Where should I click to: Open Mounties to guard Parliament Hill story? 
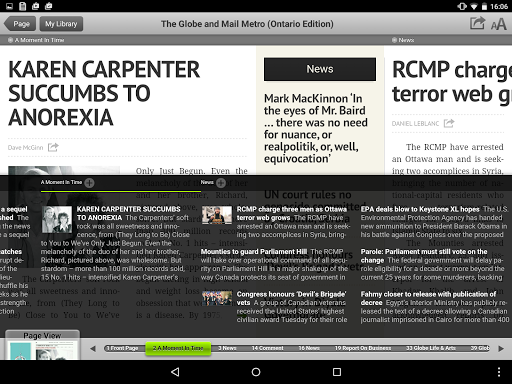275,264
